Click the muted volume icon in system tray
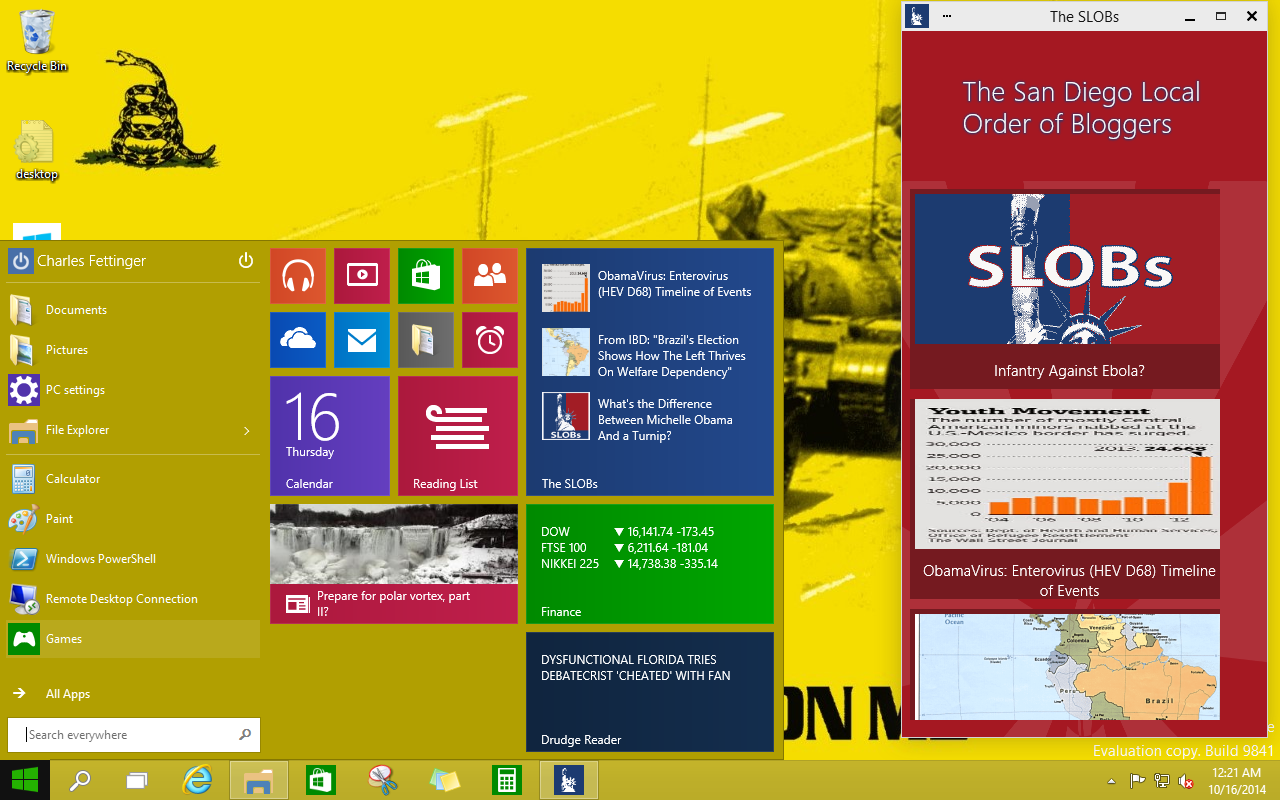 (1186, 781)
